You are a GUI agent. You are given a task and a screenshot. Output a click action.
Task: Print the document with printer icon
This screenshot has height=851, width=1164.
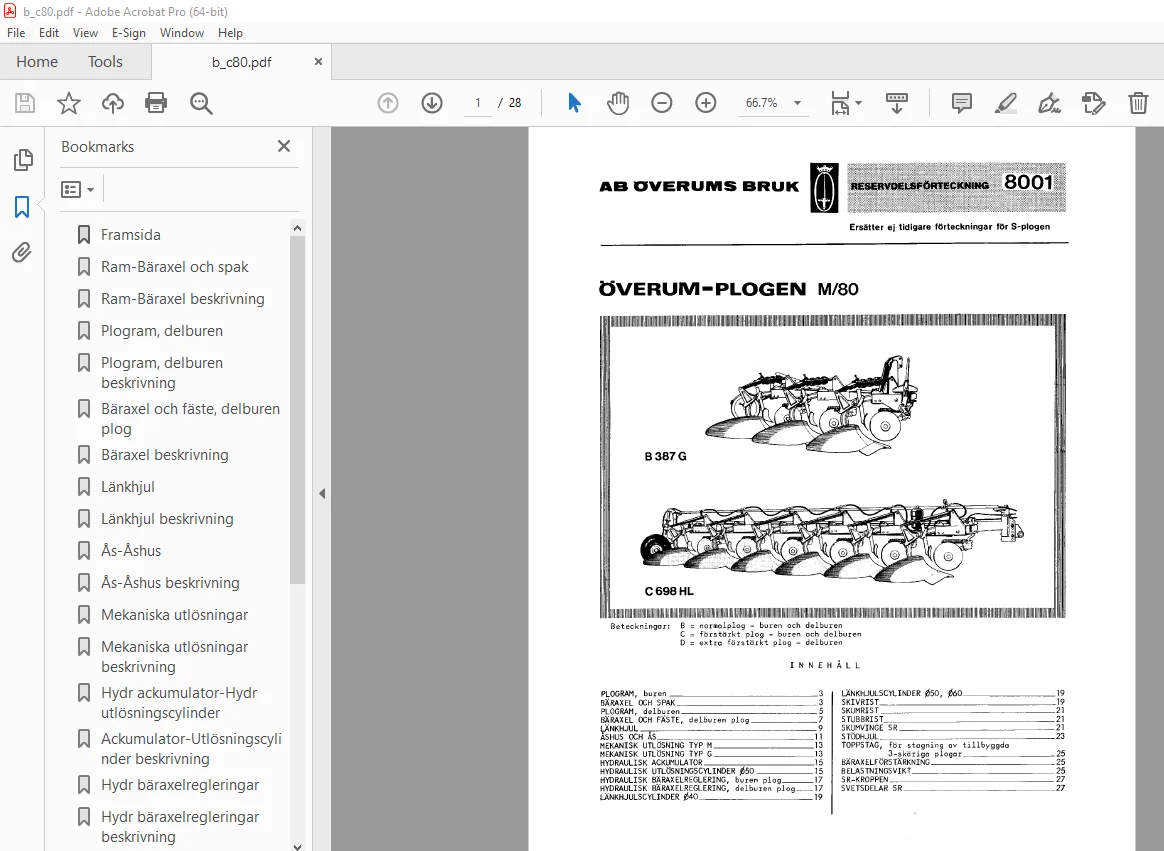[156, 102]
